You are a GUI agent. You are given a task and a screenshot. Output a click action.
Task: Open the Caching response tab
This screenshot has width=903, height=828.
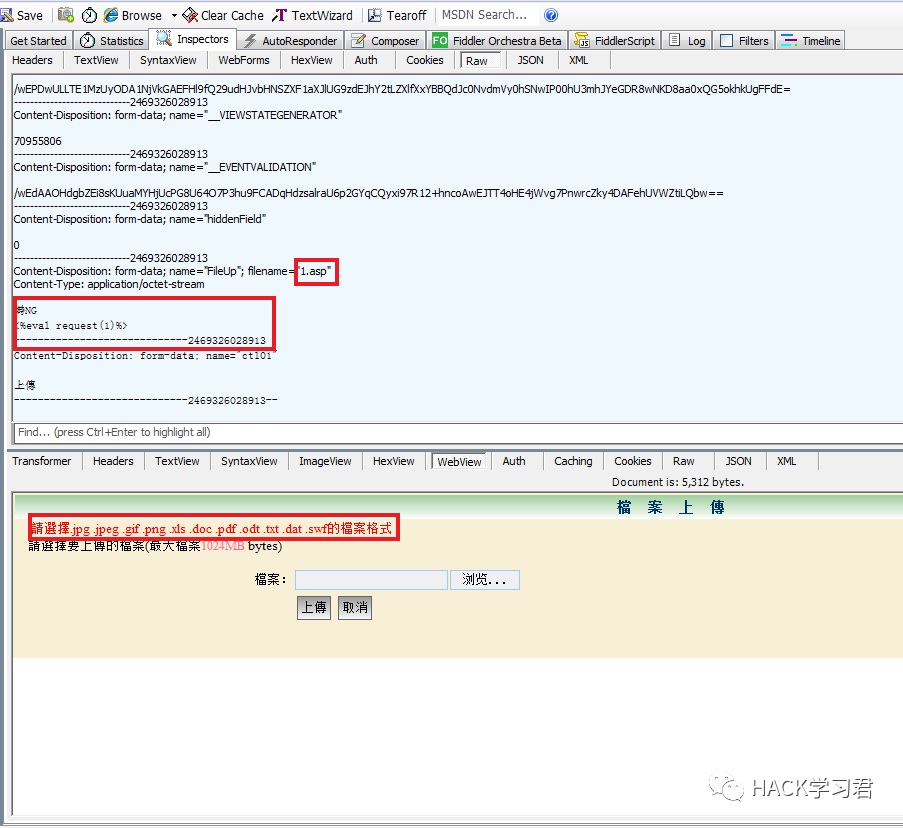(x=573, y=461)
